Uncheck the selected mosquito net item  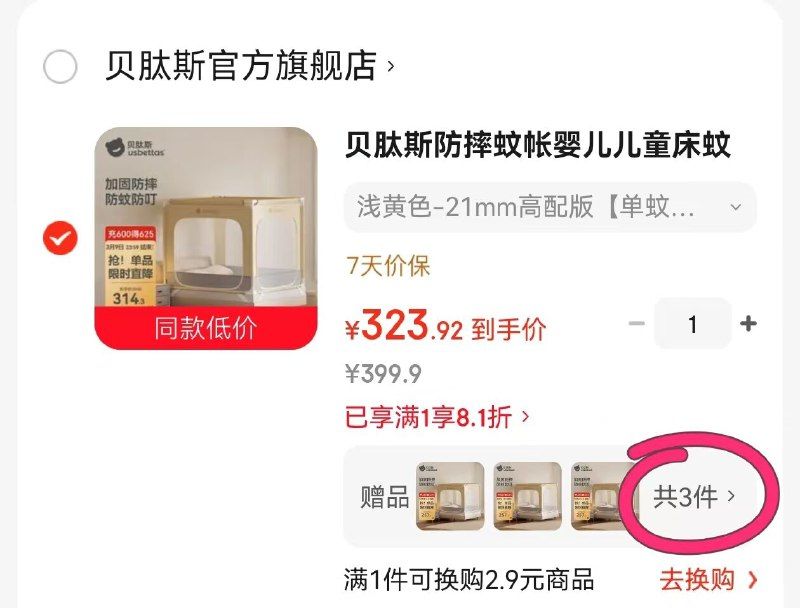point(60,238)
